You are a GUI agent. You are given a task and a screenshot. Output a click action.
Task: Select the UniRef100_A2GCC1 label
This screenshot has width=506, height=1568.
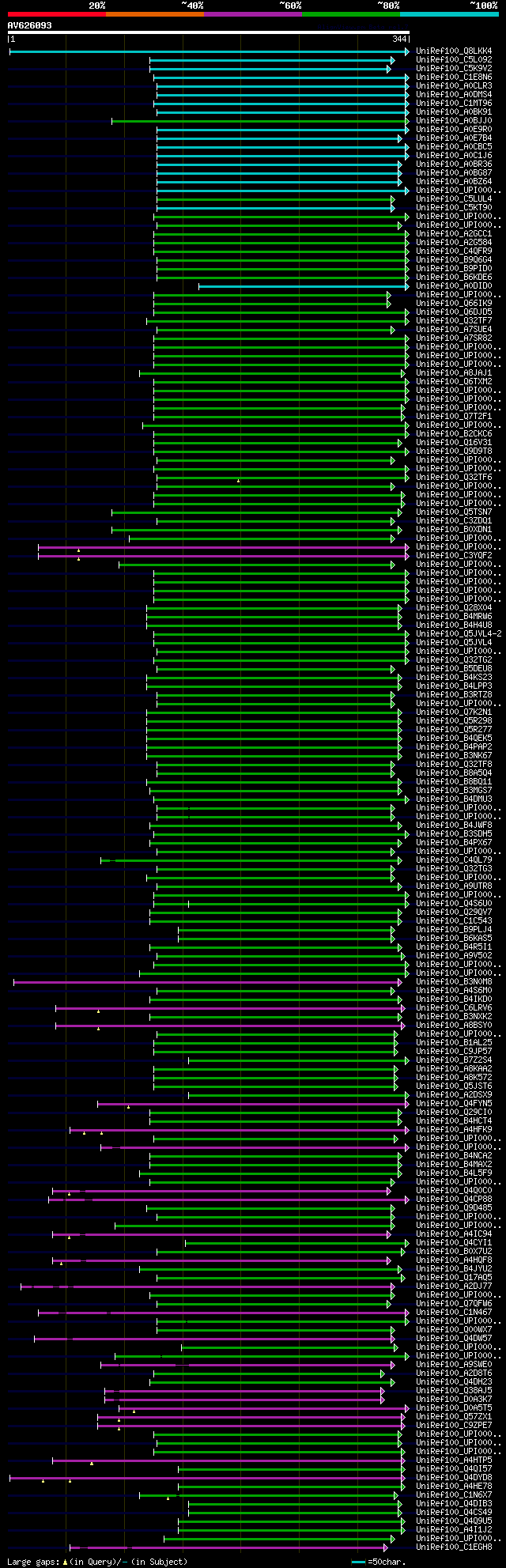pyautogui.click(x=454, y=234)
